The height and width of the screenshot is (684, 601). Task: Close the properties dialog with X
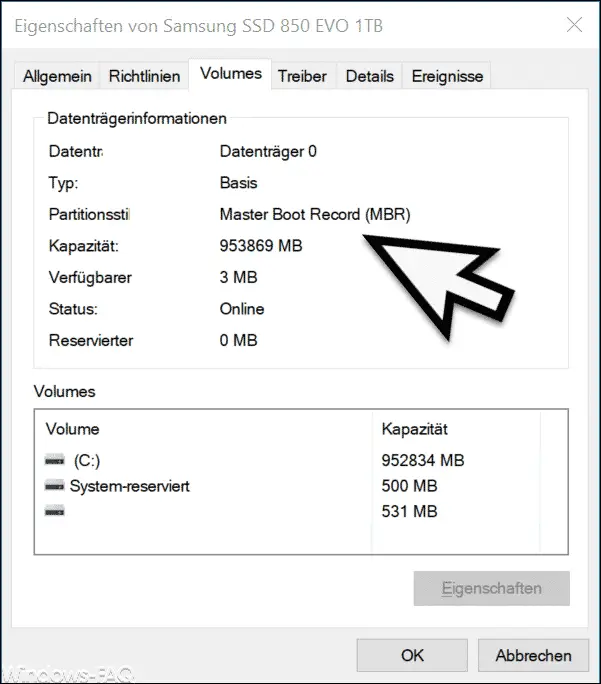574,25
